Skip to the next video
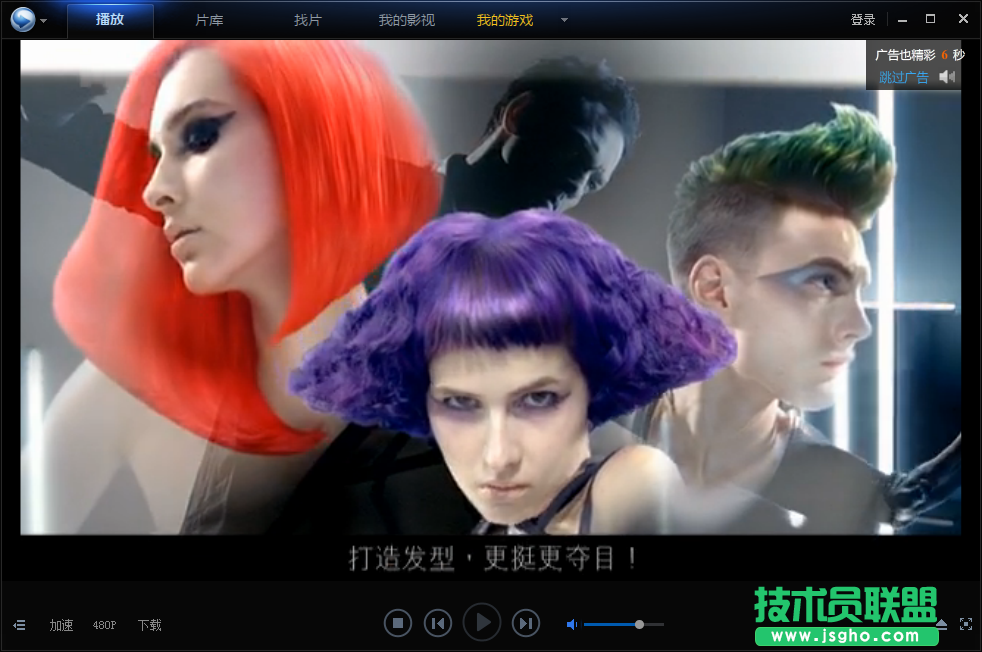Screen dimensions: 982x652 coord(526,623)
